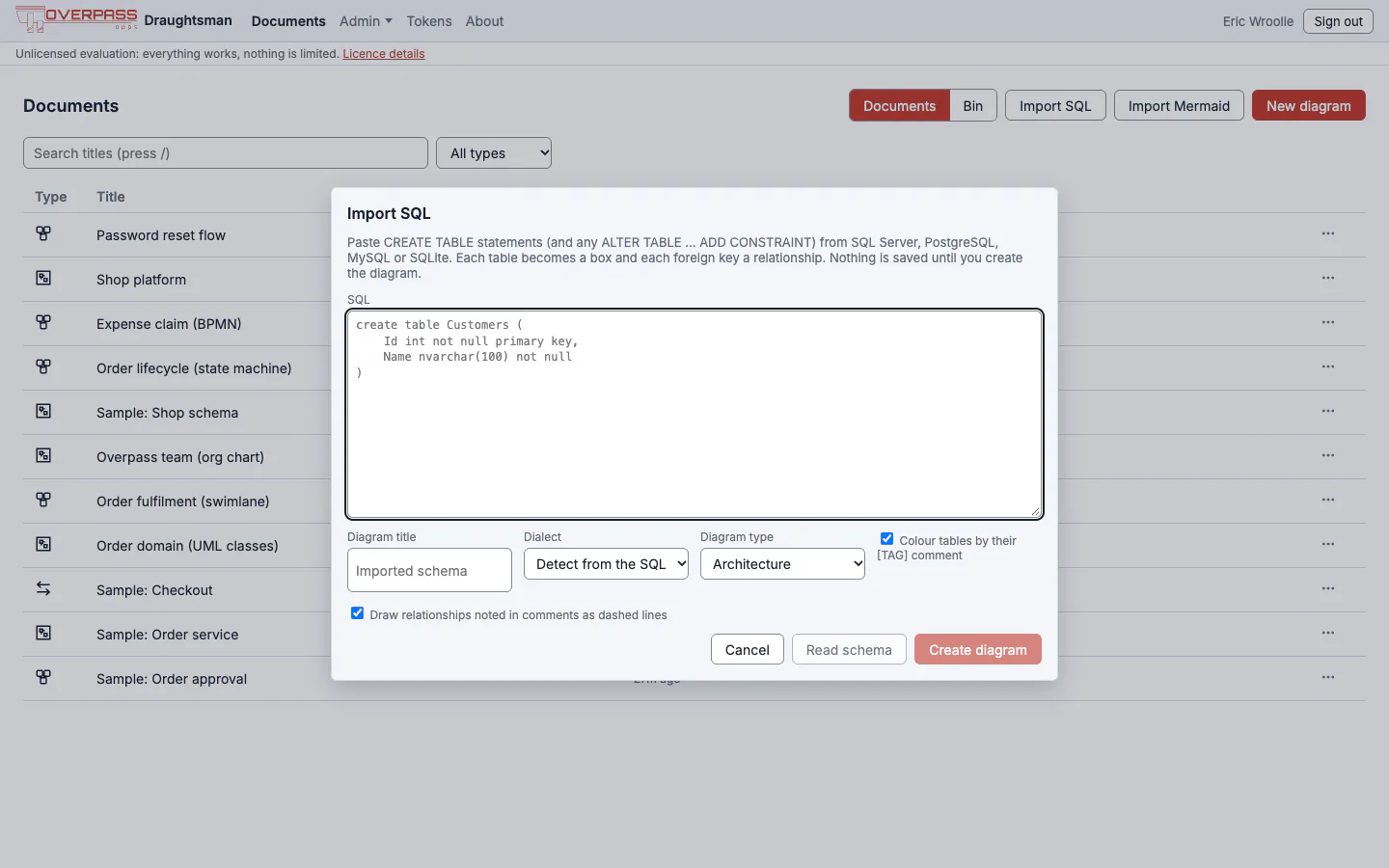Click the Sign out button
Screen dimensions: 1389x868
pos(1338,21)
